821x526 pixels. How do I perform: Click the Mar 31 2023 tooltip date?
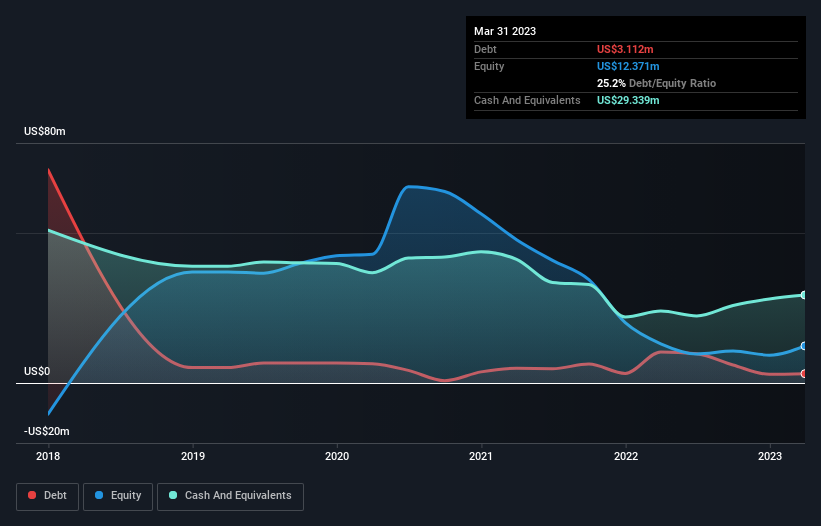tap(505, 31)
